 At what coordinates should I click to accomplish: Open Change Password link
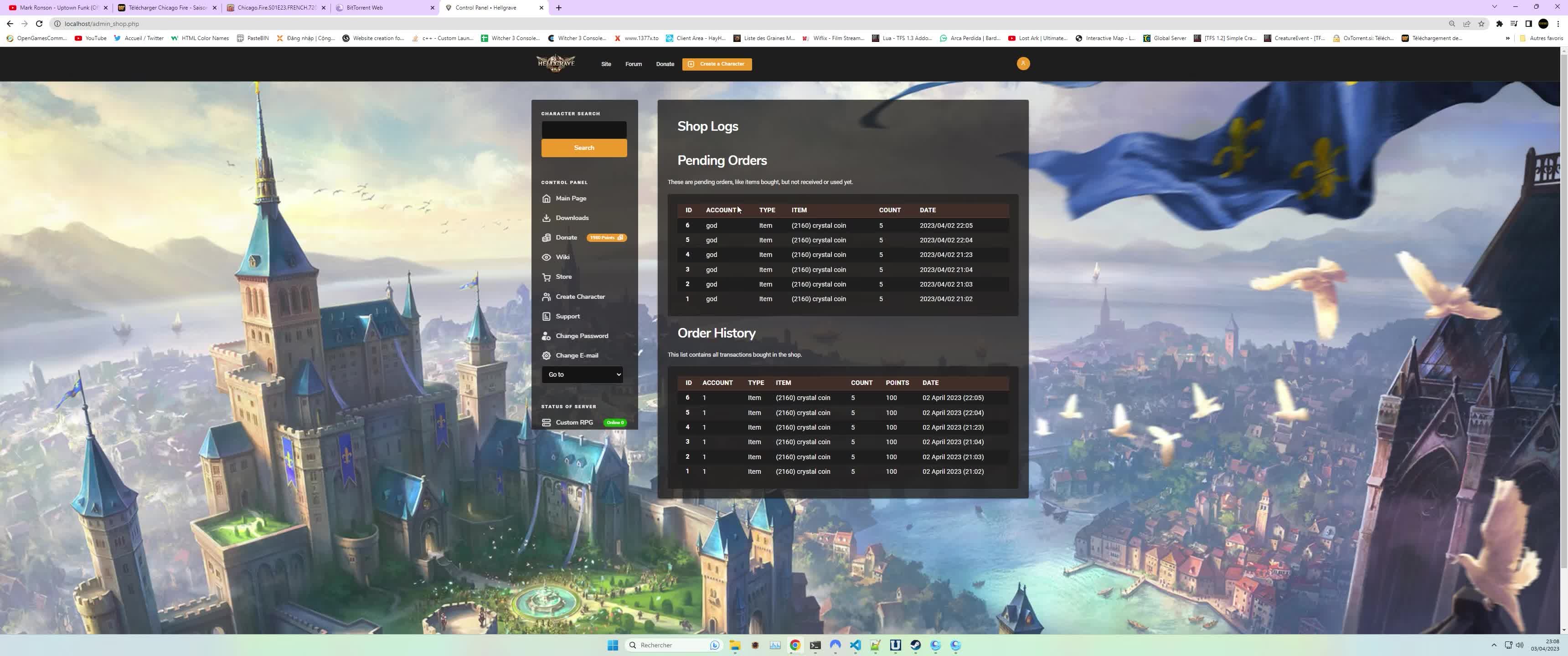(x=581, y=336)
